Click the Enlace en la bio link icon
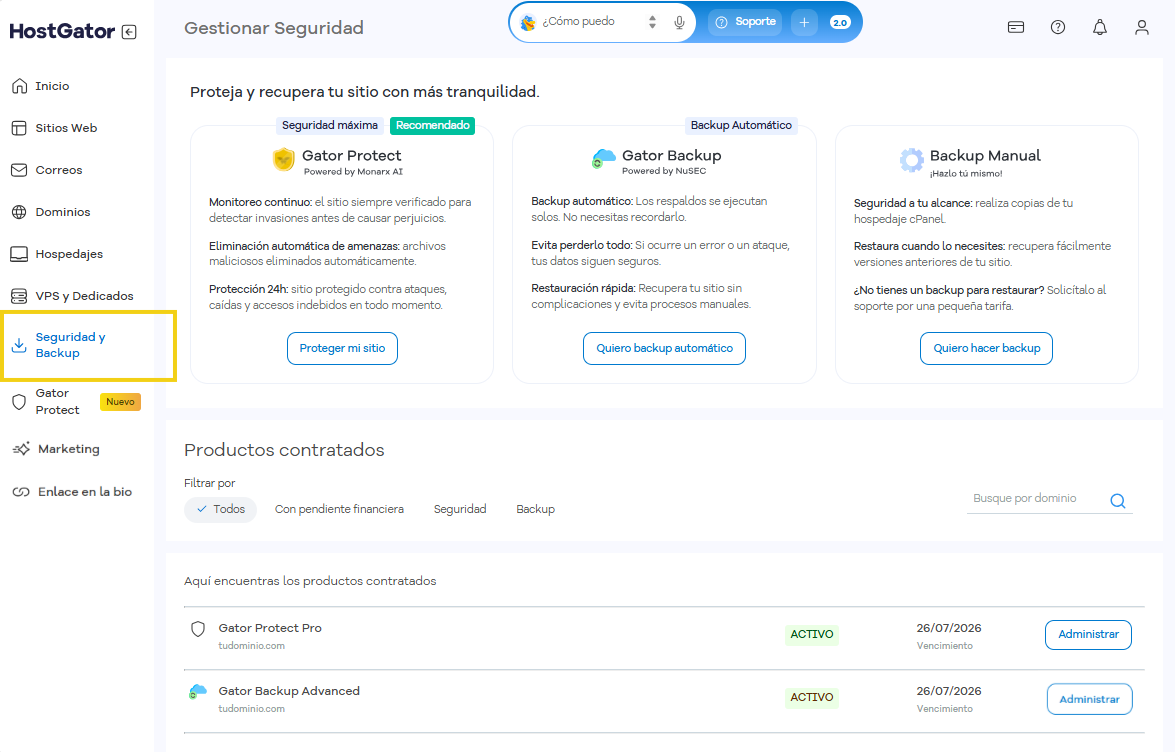This screenshot has height=752, width=1175. click(21, 492)
